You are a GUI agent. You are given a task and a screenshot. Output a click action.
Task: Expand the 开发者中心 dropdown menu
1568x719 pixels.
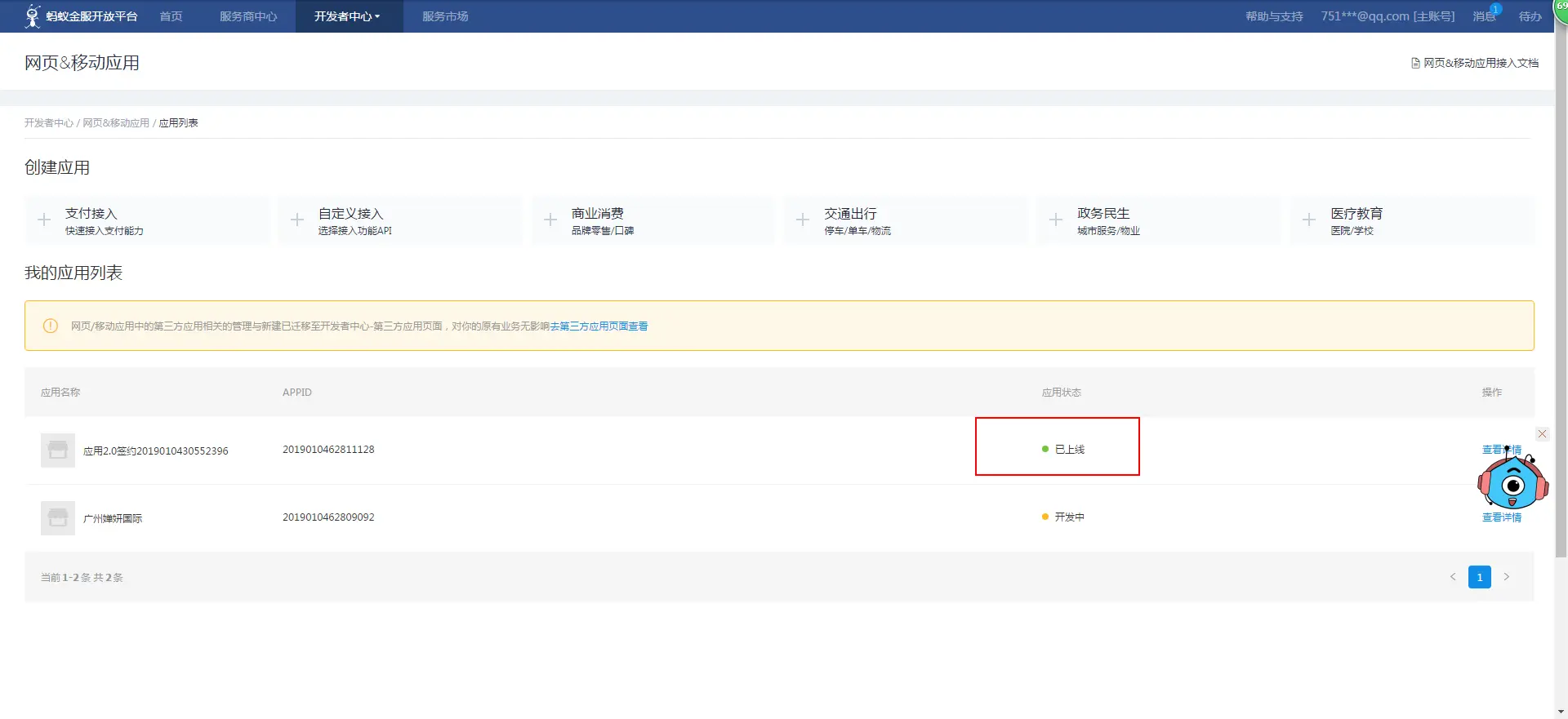pos(347,16)
